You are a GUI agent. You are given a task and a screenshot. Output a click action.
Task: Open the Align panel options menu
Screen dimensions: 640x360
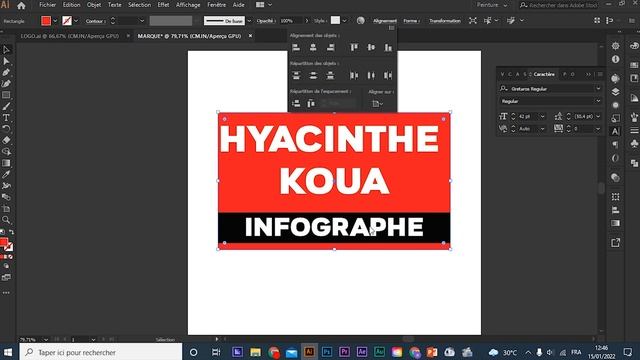click(x=391, y=28)
